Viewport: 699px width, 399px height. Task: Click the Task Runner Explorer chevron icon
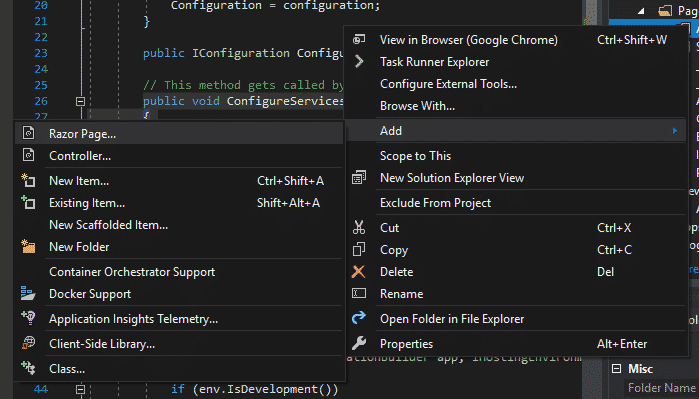359,62
